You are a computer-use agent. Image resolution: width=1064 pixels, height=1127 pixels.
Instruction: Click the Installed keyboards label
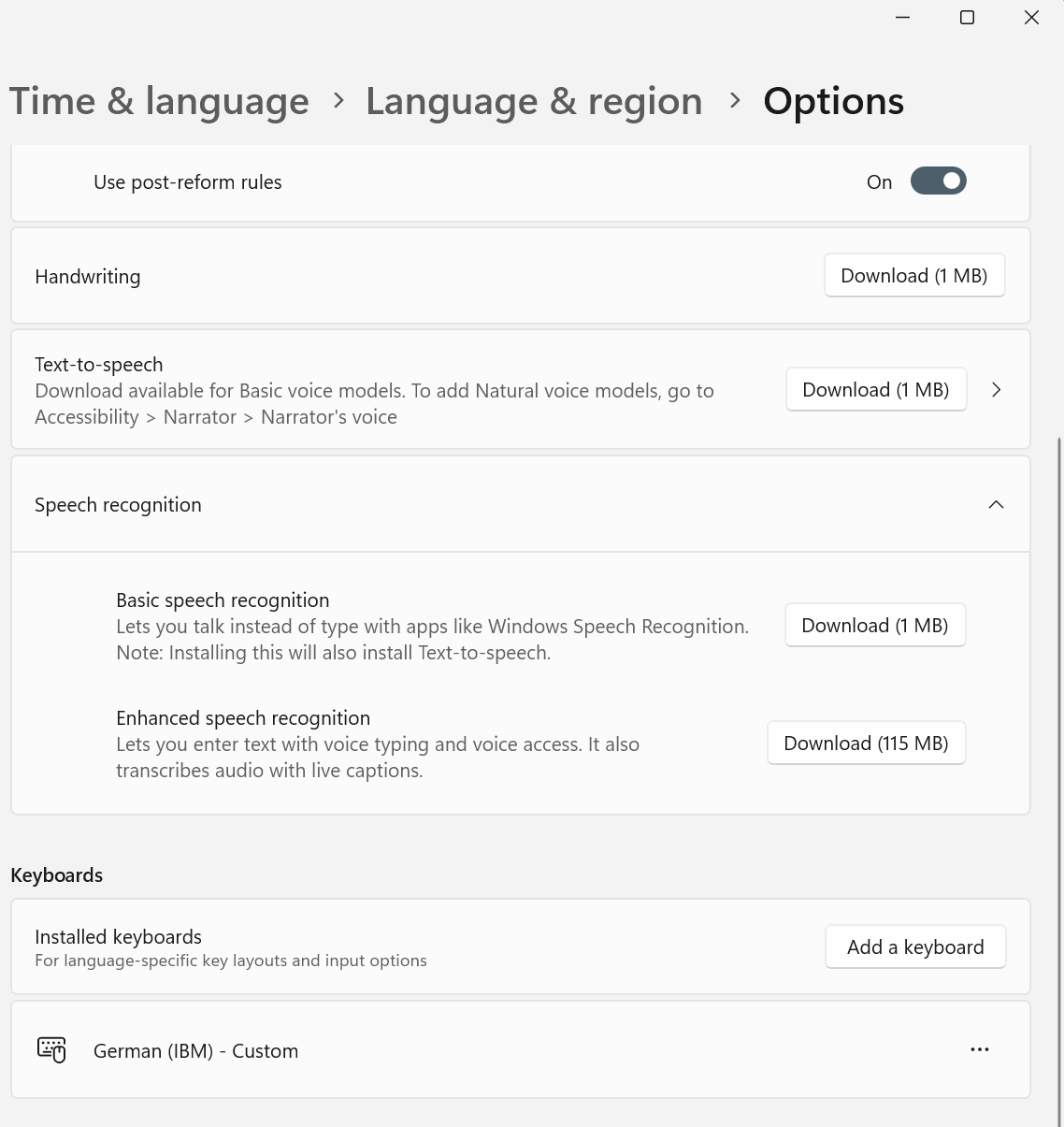pyautogui.click(x=118, y=937)
